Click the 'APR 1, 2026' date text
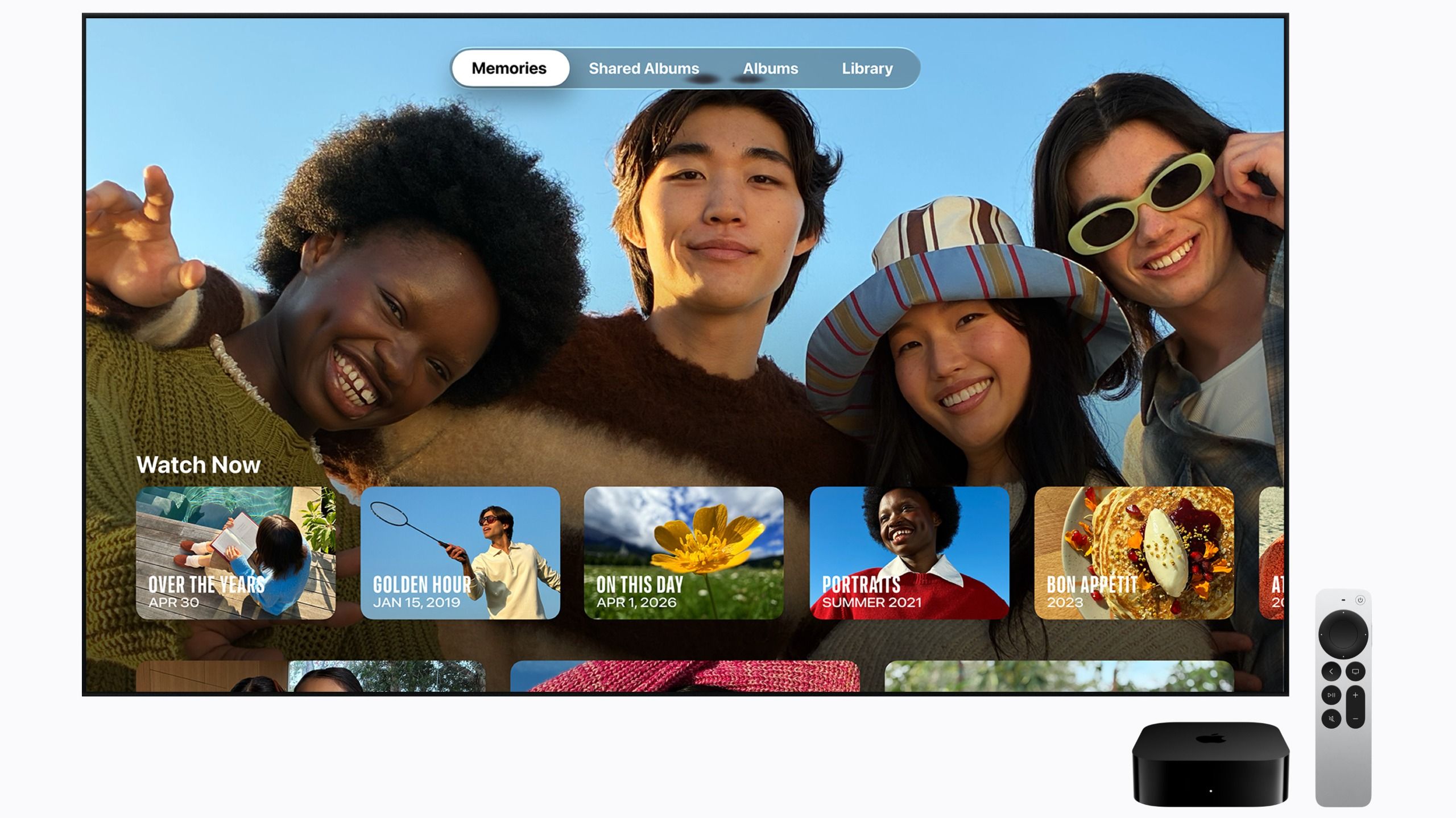1456x818 pixels. 636,603
